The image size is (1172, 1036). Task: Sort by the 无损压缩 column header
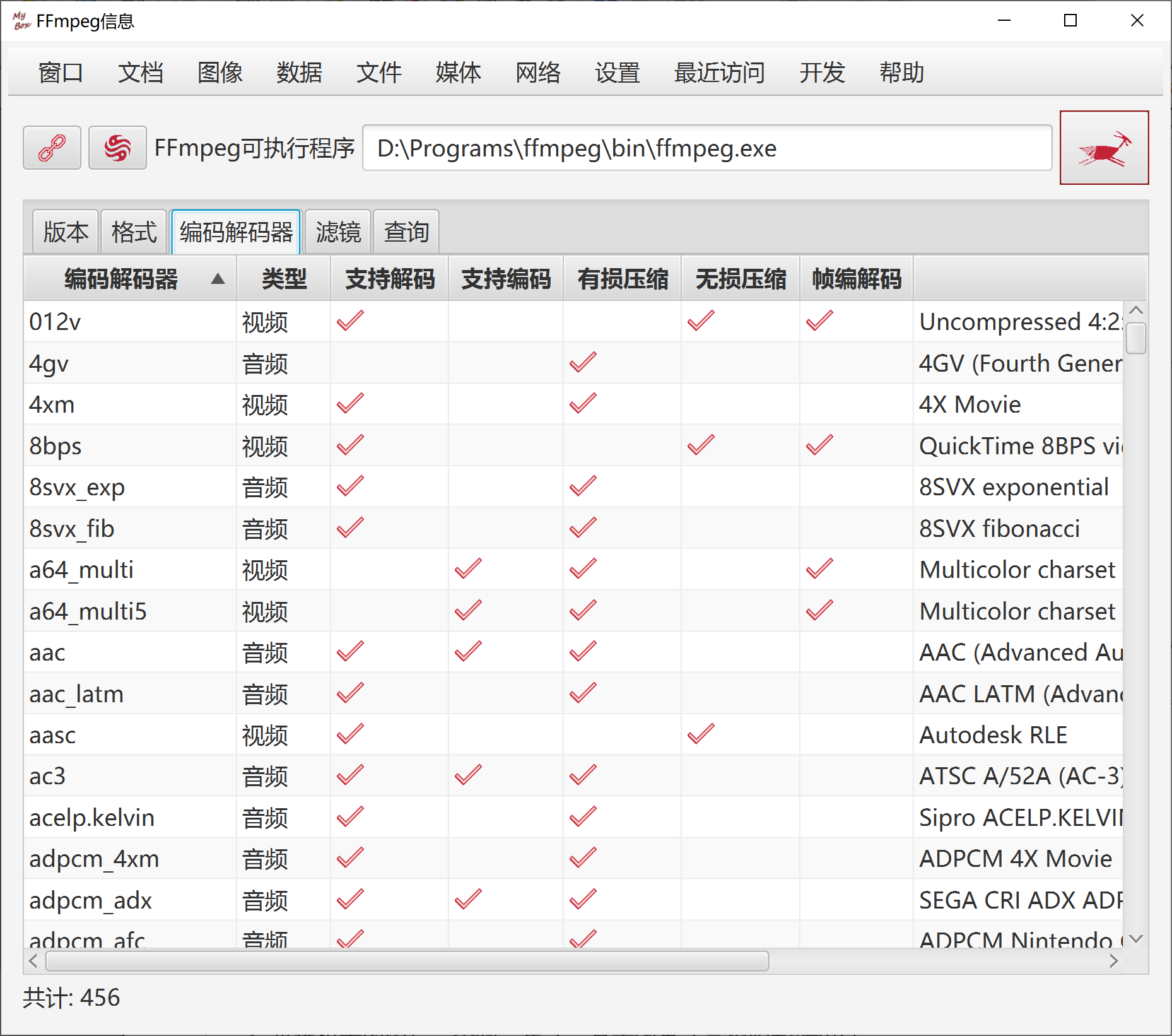click(x=741, y=279)
